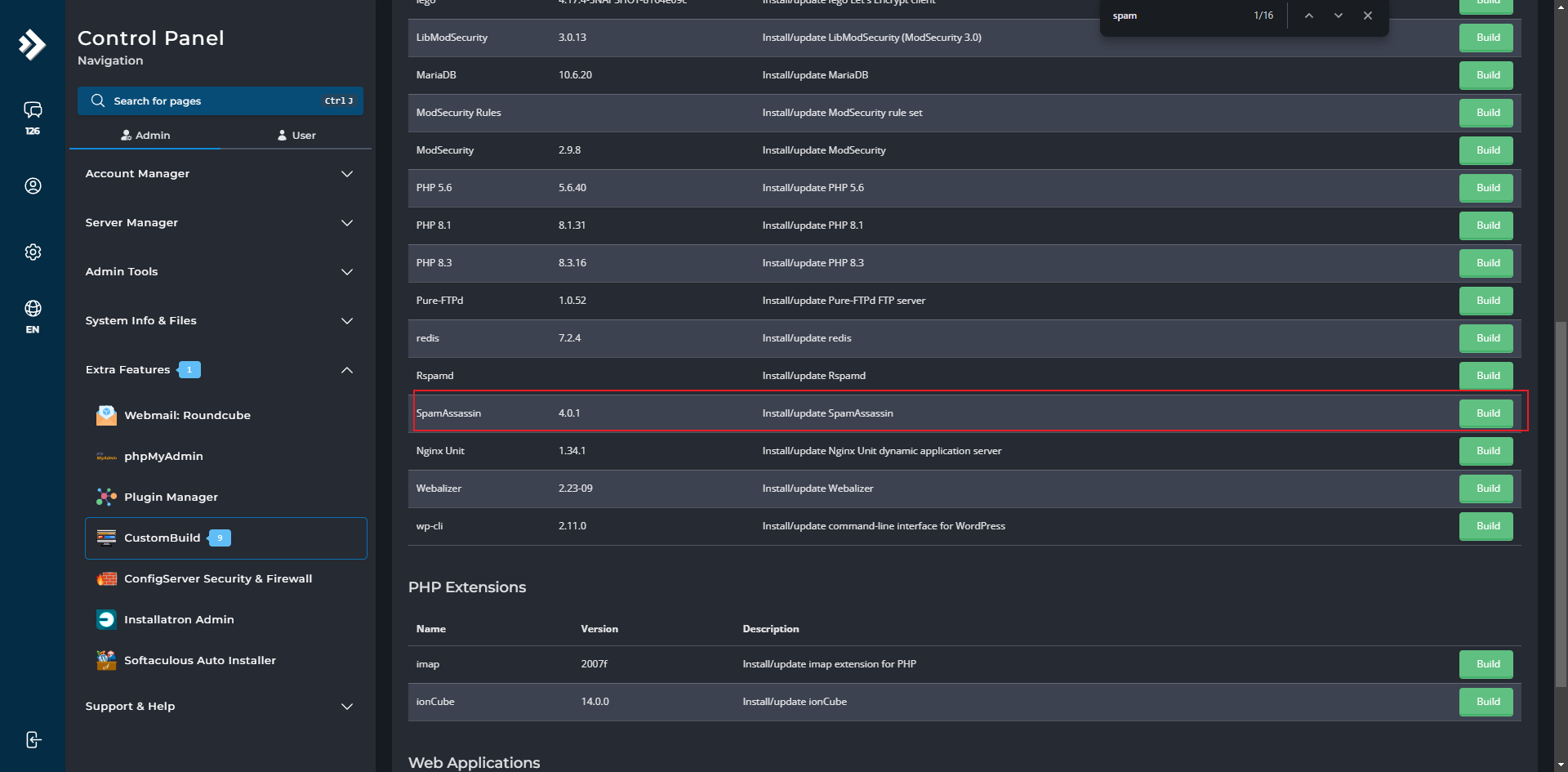This screenshot has width=1568, height=772.
Task: Open the messages icon showing 126
Action: tap(33, 118)
